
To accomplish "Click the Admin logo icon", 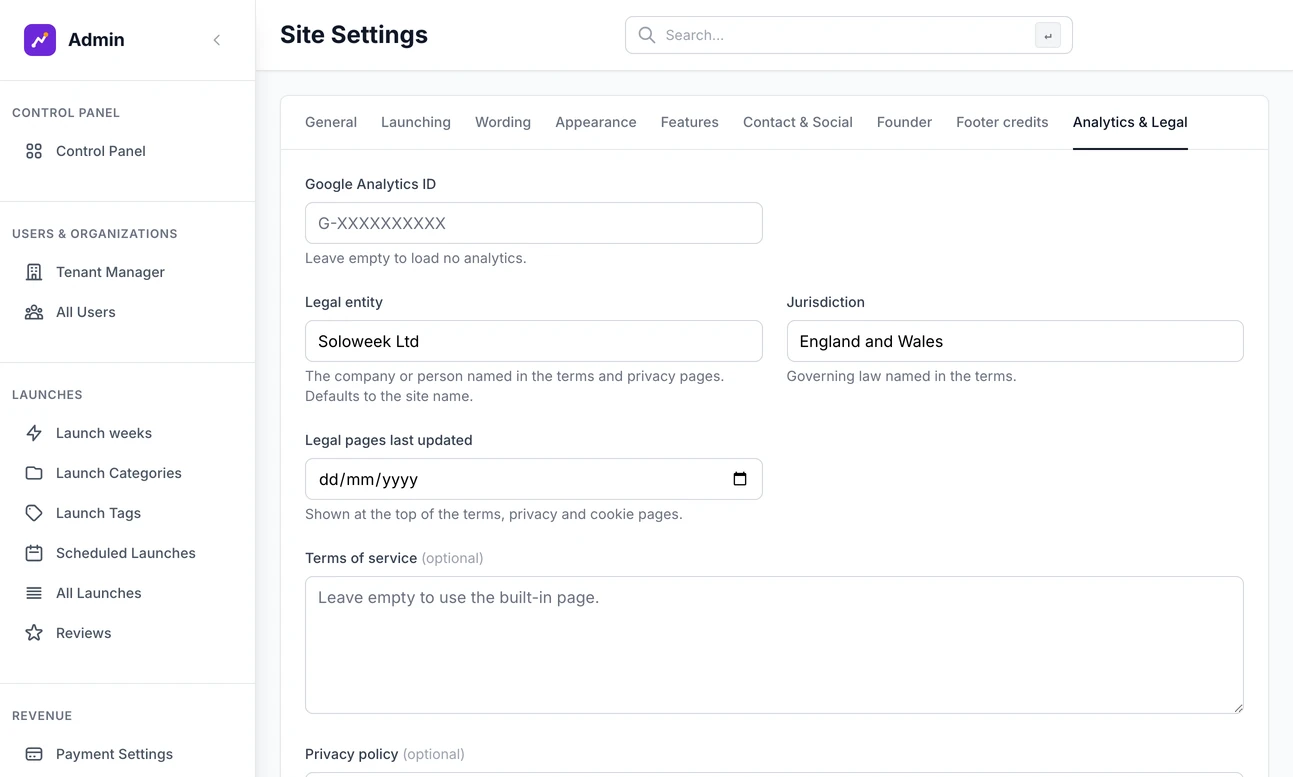I will tap(40, 40).
